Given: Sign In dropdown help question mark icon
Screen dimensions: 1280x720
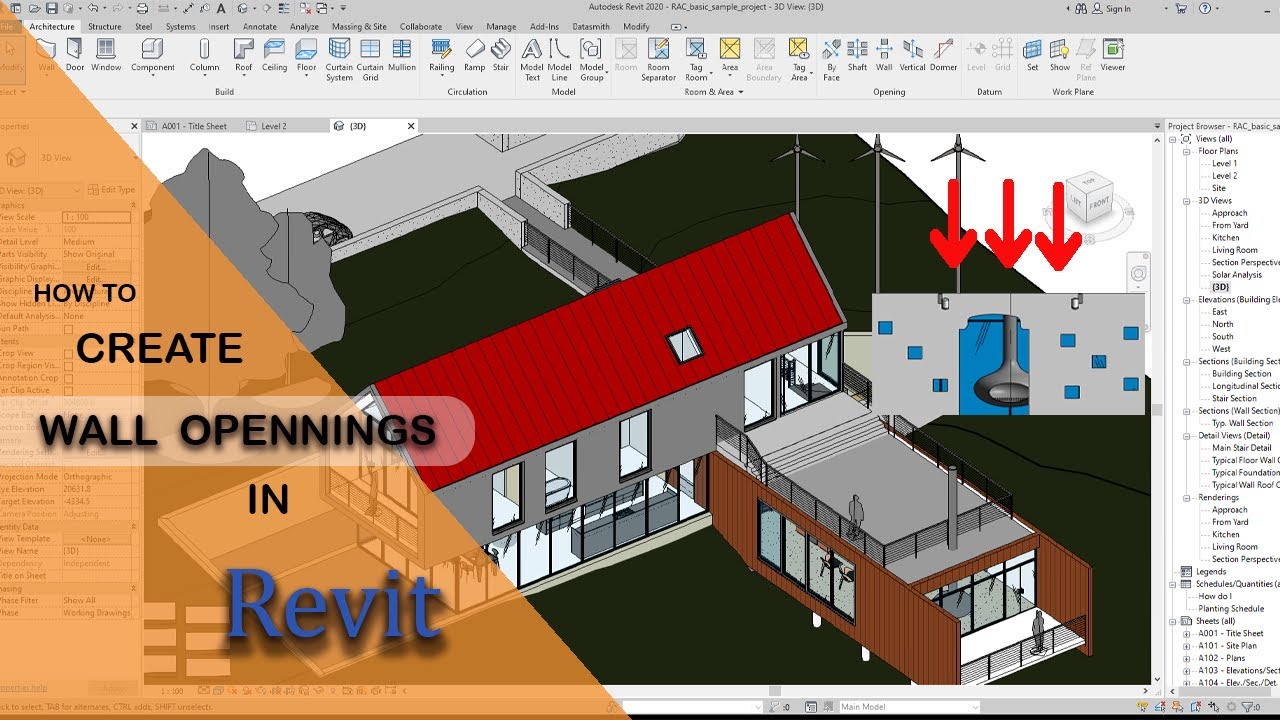Looking at the screenshot, I should (1205, 8).
